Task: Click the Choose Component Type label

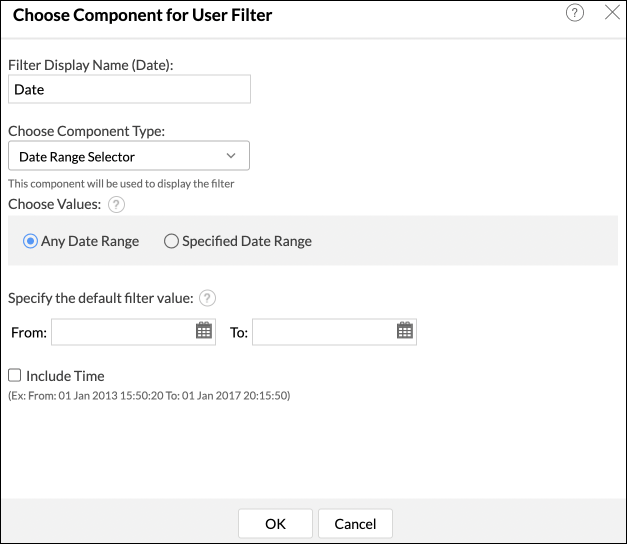Action: (x=87, y=131)
